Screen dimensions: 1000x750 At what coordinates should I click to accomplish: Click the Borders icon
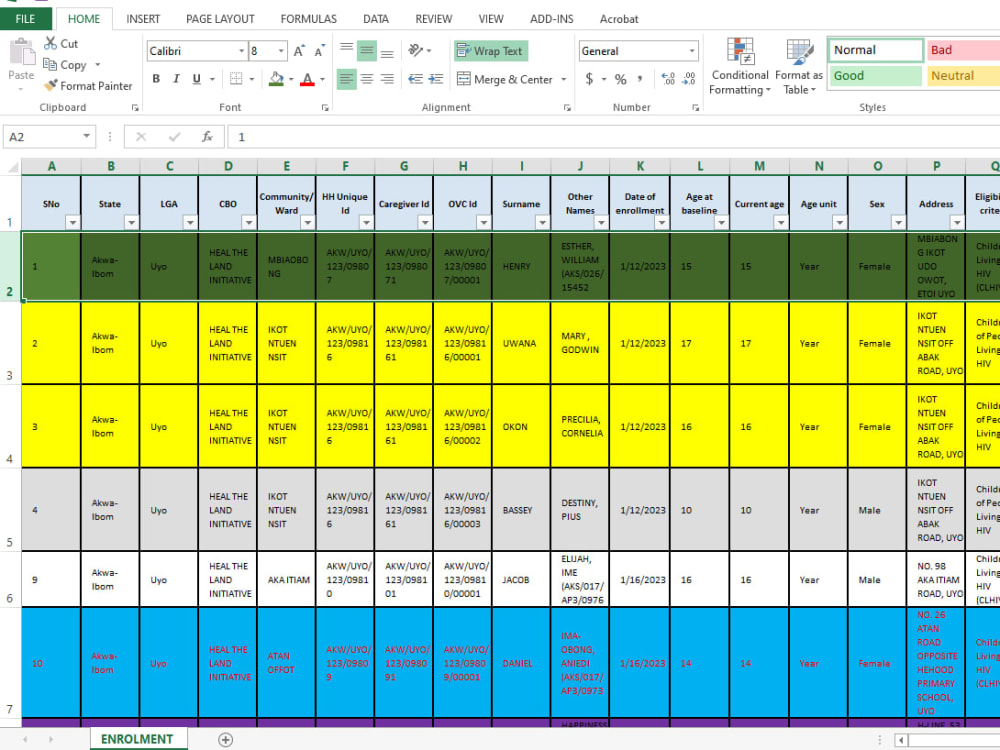(x=236, y=79)
